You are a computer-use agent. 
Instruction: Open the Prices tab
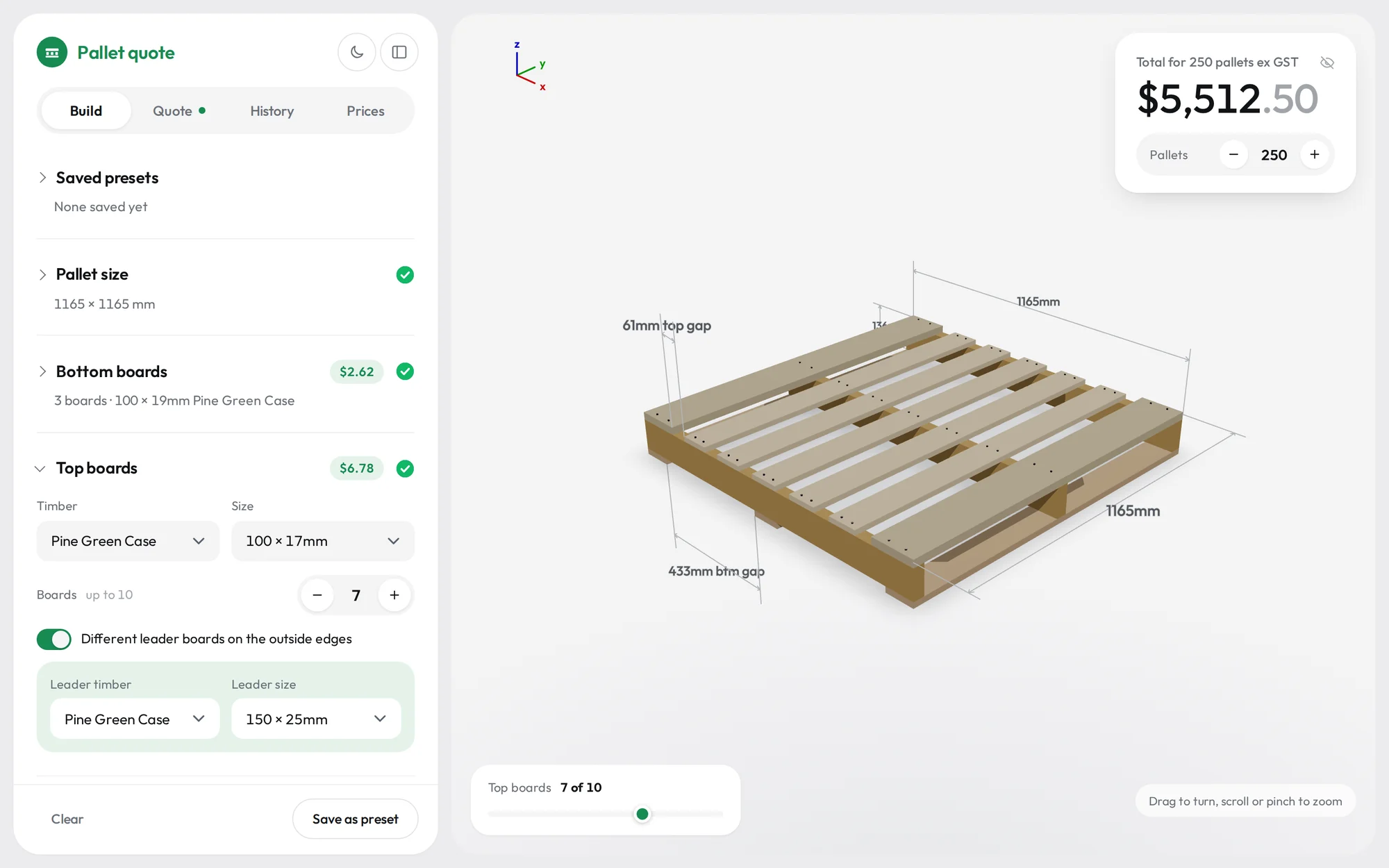[365, 111]
